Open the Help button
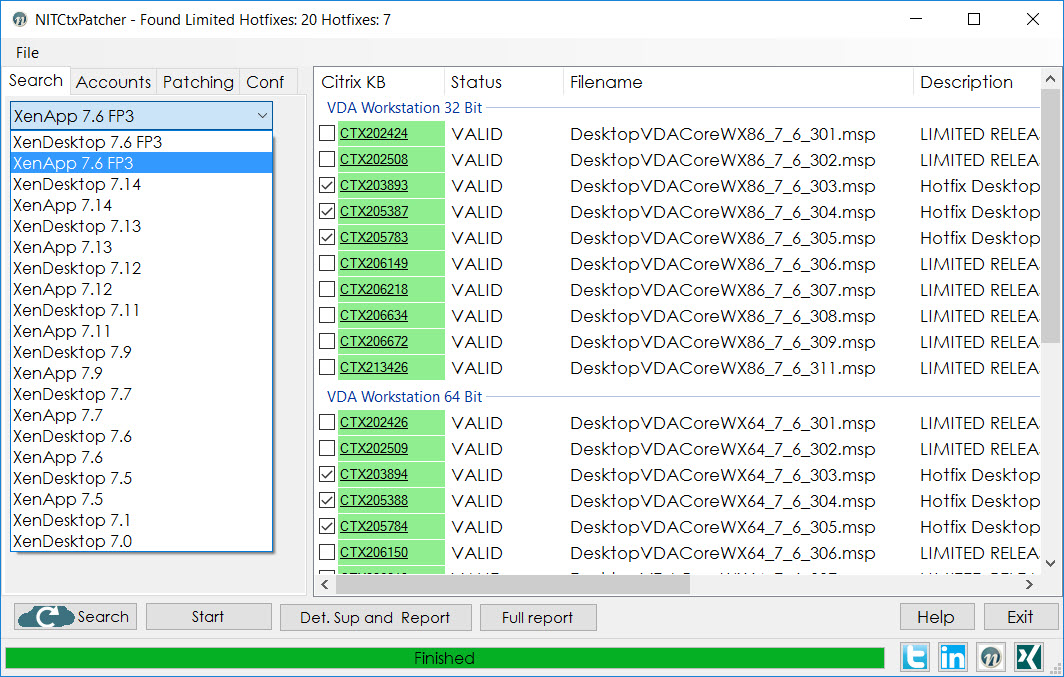The height and width of the screenshot is (677, 1064). (936, 617)
